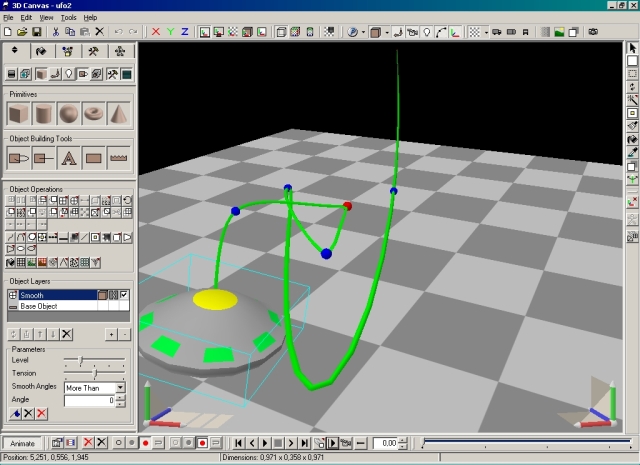Click the plus button under Object Layers

tap(111, 334)
